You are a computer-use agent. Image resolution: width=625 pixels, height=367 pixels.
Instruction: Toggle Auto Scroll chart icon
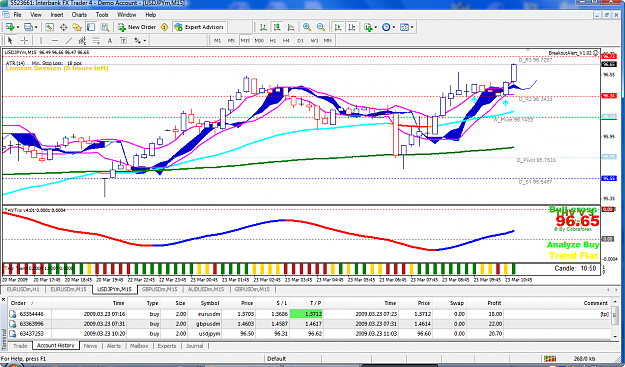coord(338,27)
